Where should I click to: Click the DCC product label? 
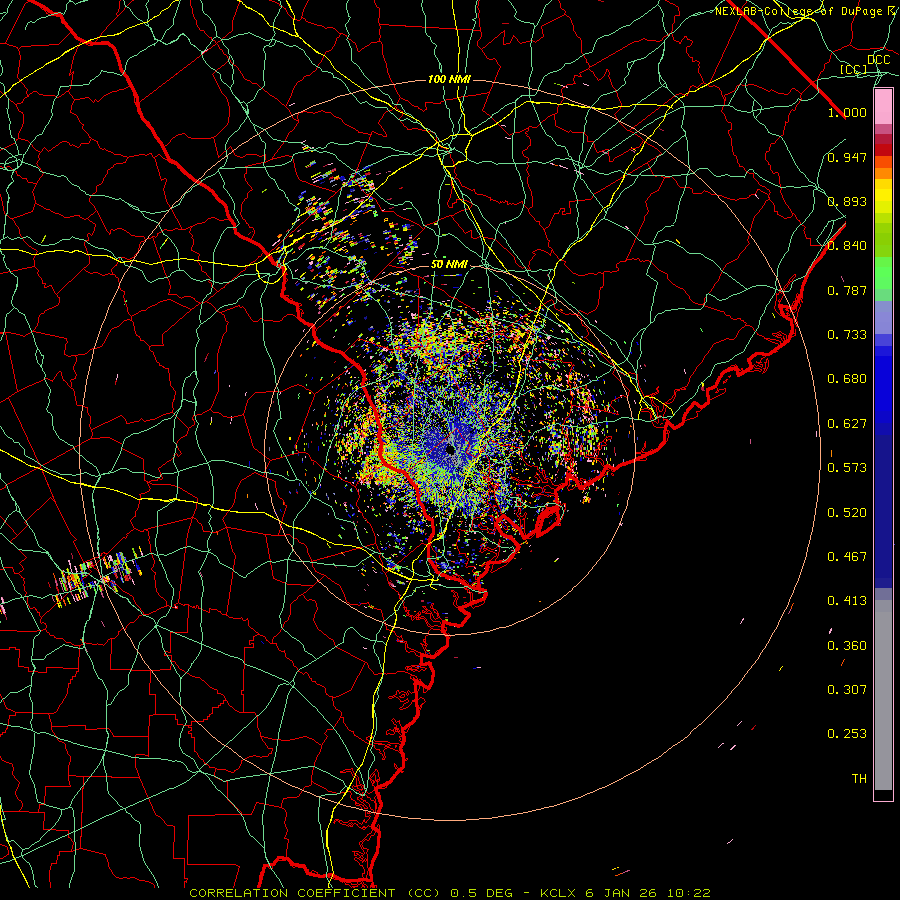pyautogui.click(x=879, y=60)
